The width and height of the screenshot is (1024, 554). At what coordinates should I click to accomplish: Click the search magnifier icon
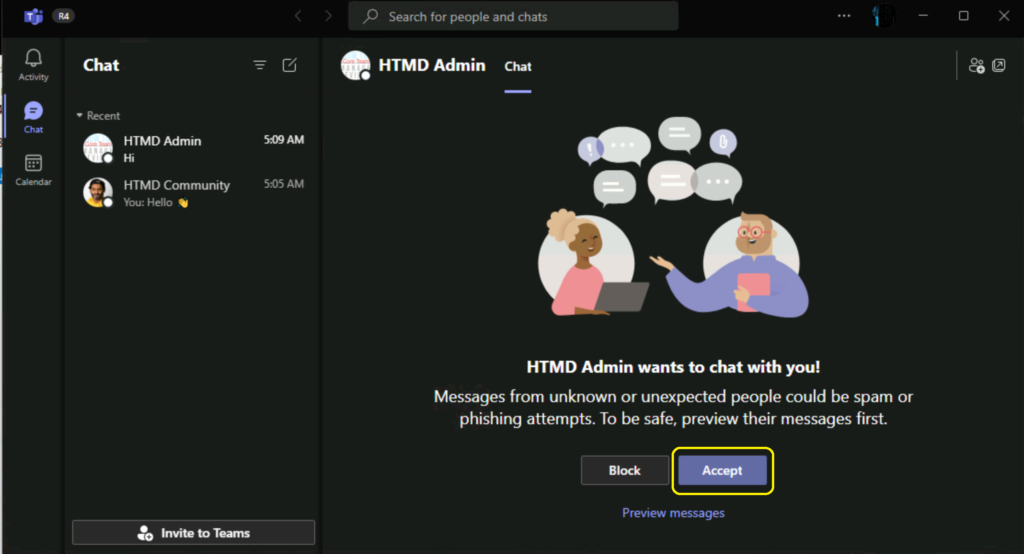[x=371, y=16]
